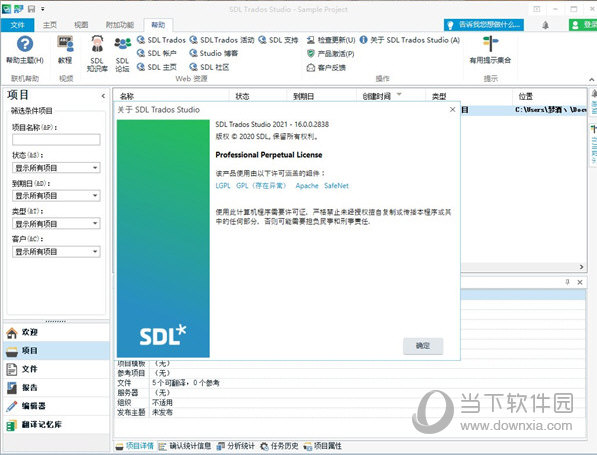Close the project details panel
This screenshot has height=455, width=597.
580,282
